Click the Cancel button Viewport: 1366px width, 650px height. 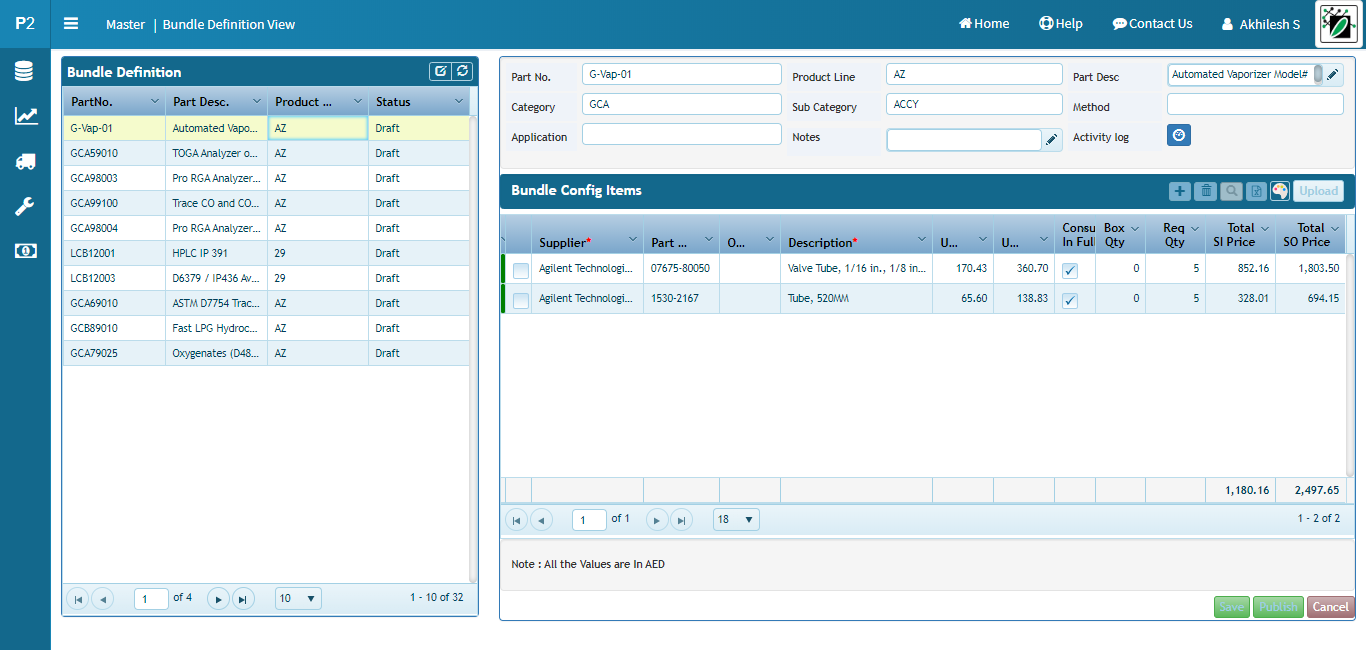(x=1330, y=607)
